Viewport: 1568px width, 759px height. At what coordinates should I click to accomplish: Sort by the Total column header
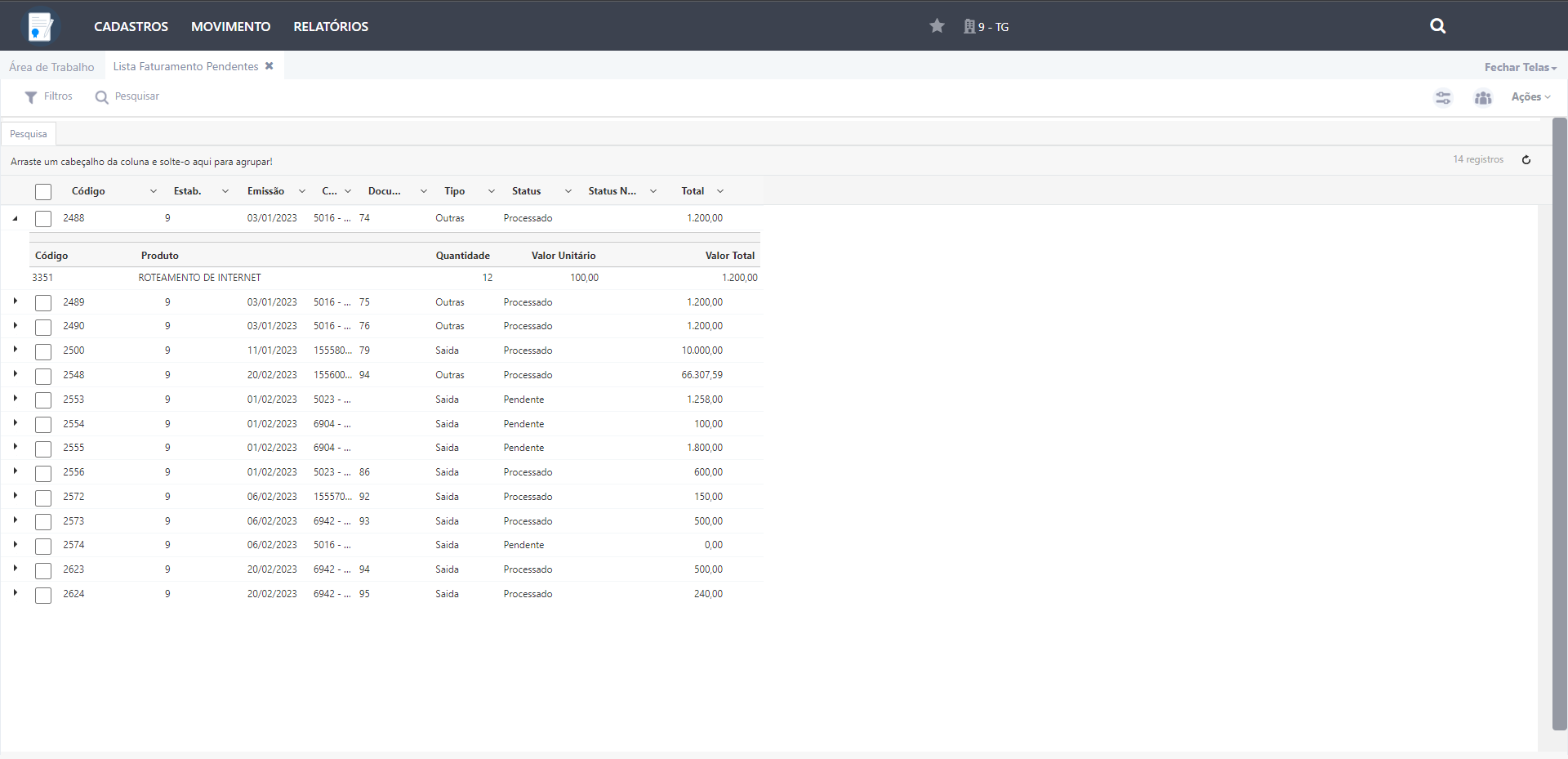tap(693, 191)
